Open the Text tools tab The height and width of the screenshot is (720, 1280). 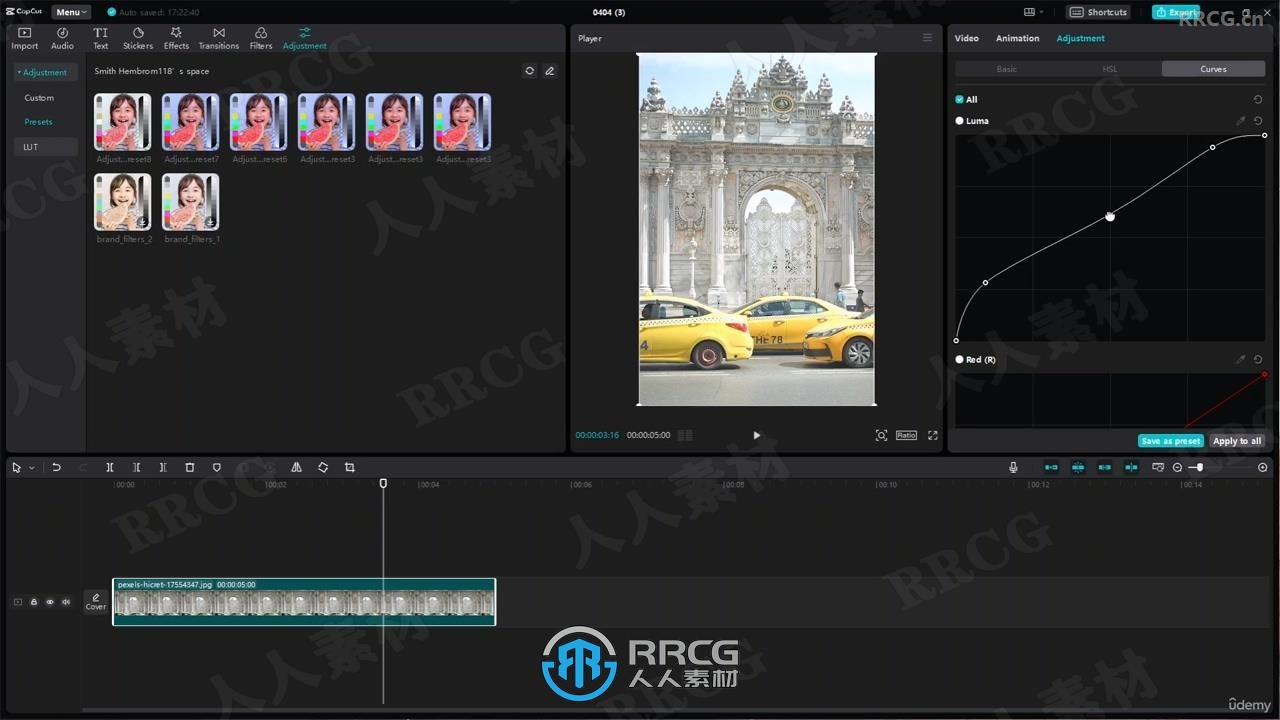tap(100, 38)
